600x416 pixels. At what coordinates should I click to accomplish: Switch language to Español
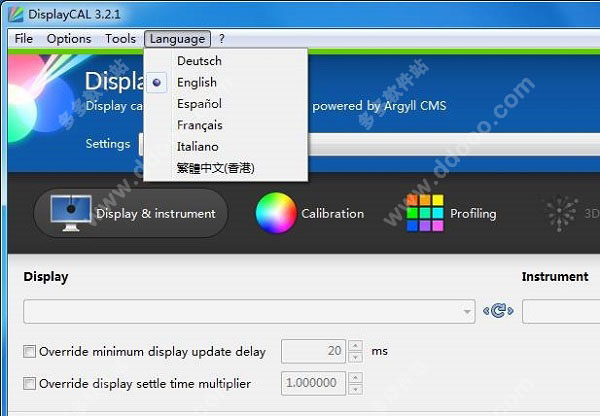tap(226, 104)
